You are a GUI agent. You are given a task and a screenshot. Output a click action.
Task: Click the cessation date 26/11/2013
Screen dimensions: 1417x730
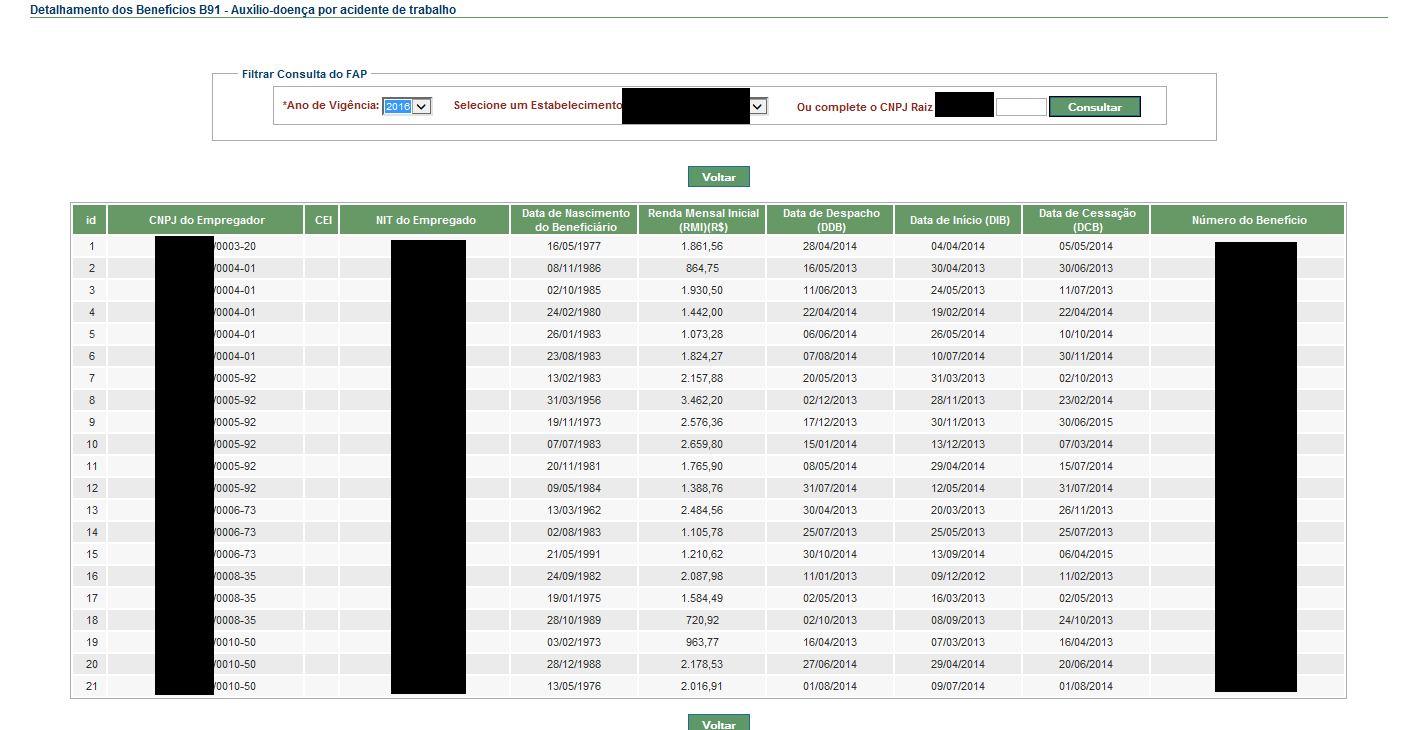pyautogui.click(x=1086, y=510)
